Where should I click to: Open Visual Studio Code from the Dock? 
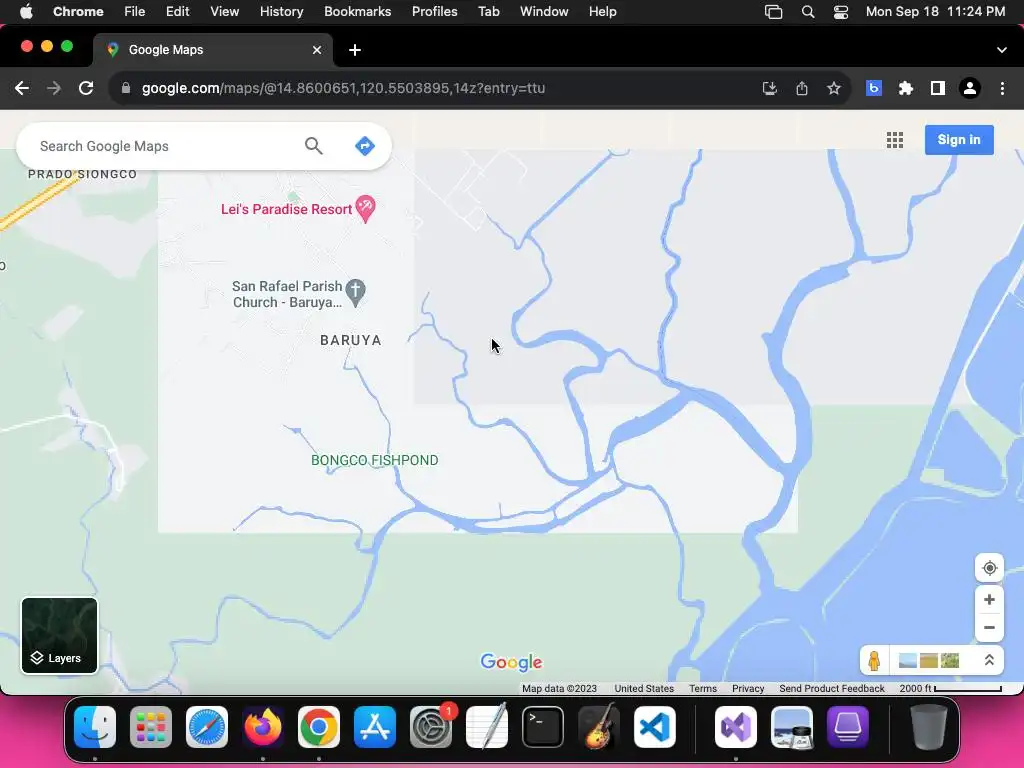tap(654, 727)
